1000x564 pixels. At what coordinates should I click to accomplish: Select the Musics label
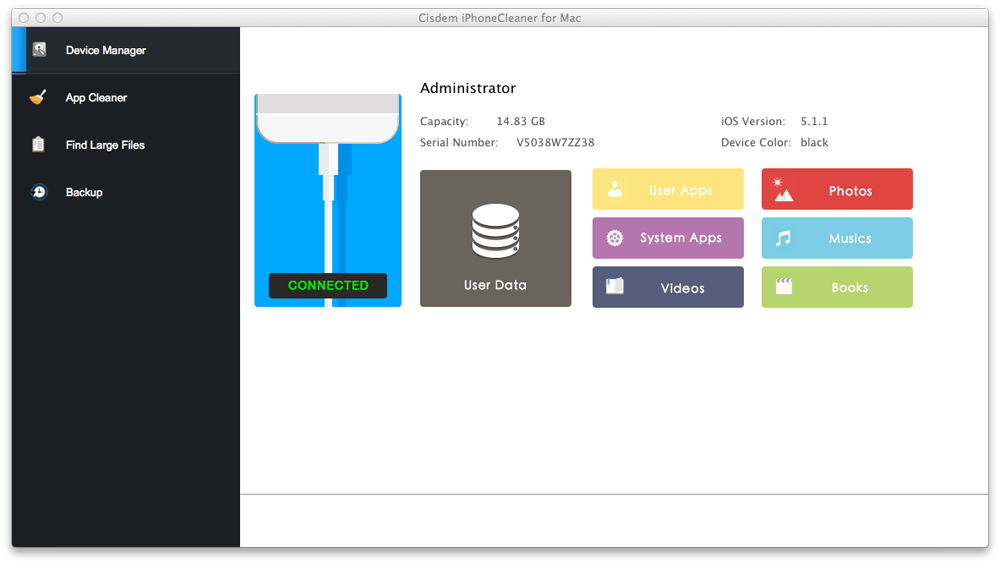(x=849, y=238)
